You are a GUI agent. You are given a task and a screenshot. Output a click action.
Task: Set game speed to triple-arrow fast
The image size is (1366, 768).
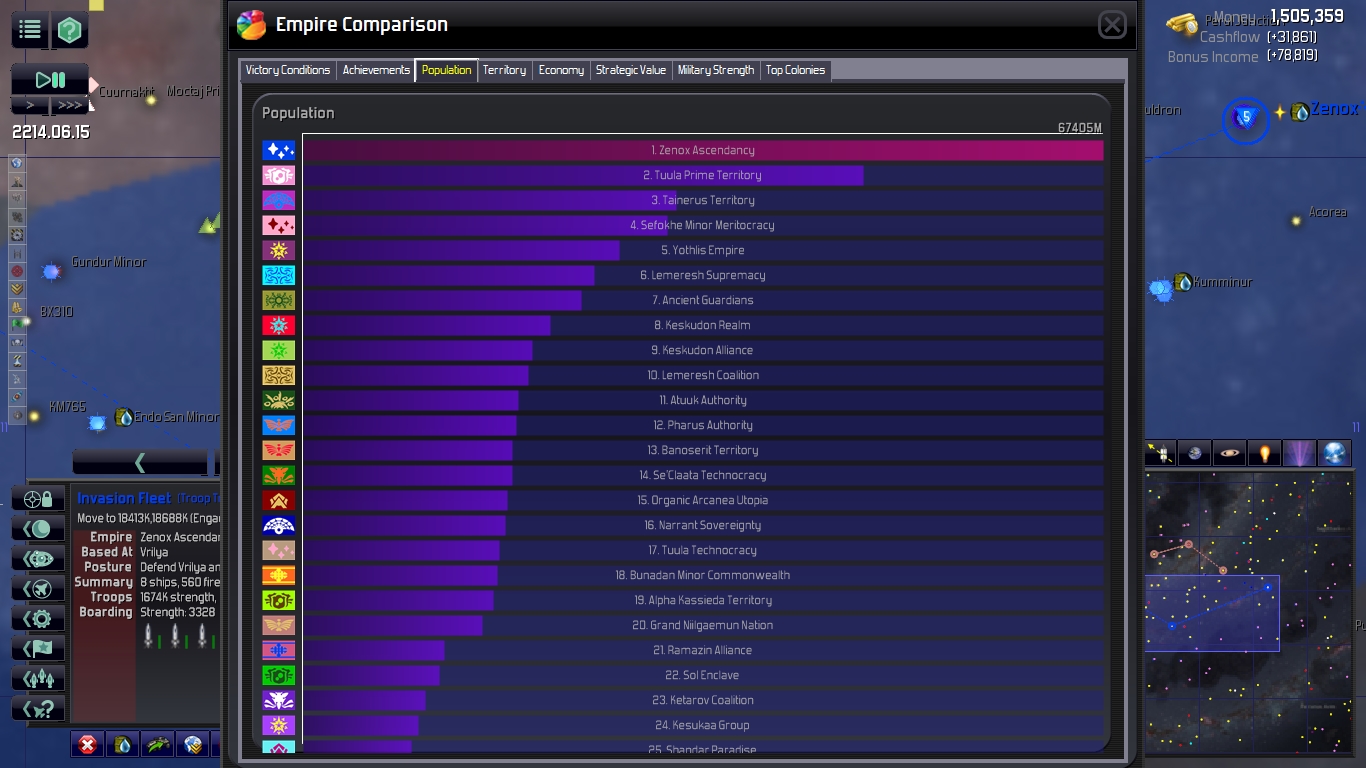pos(69,105)
